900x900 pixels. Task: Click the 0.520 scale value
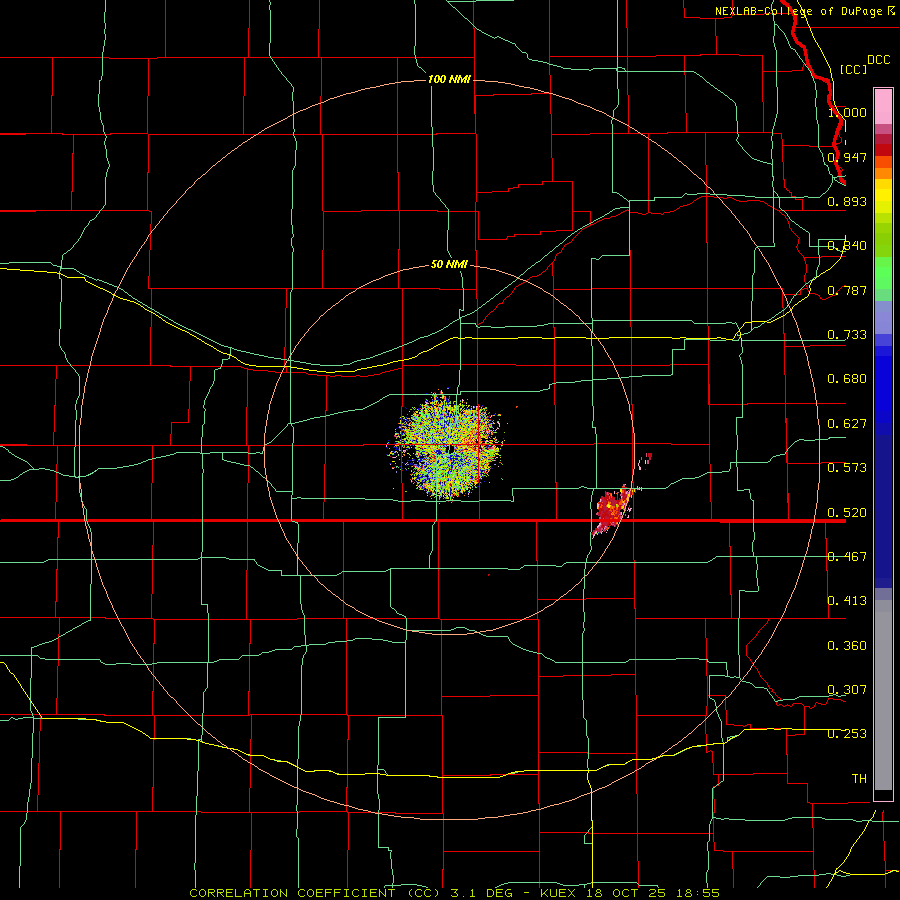point(847,512)
